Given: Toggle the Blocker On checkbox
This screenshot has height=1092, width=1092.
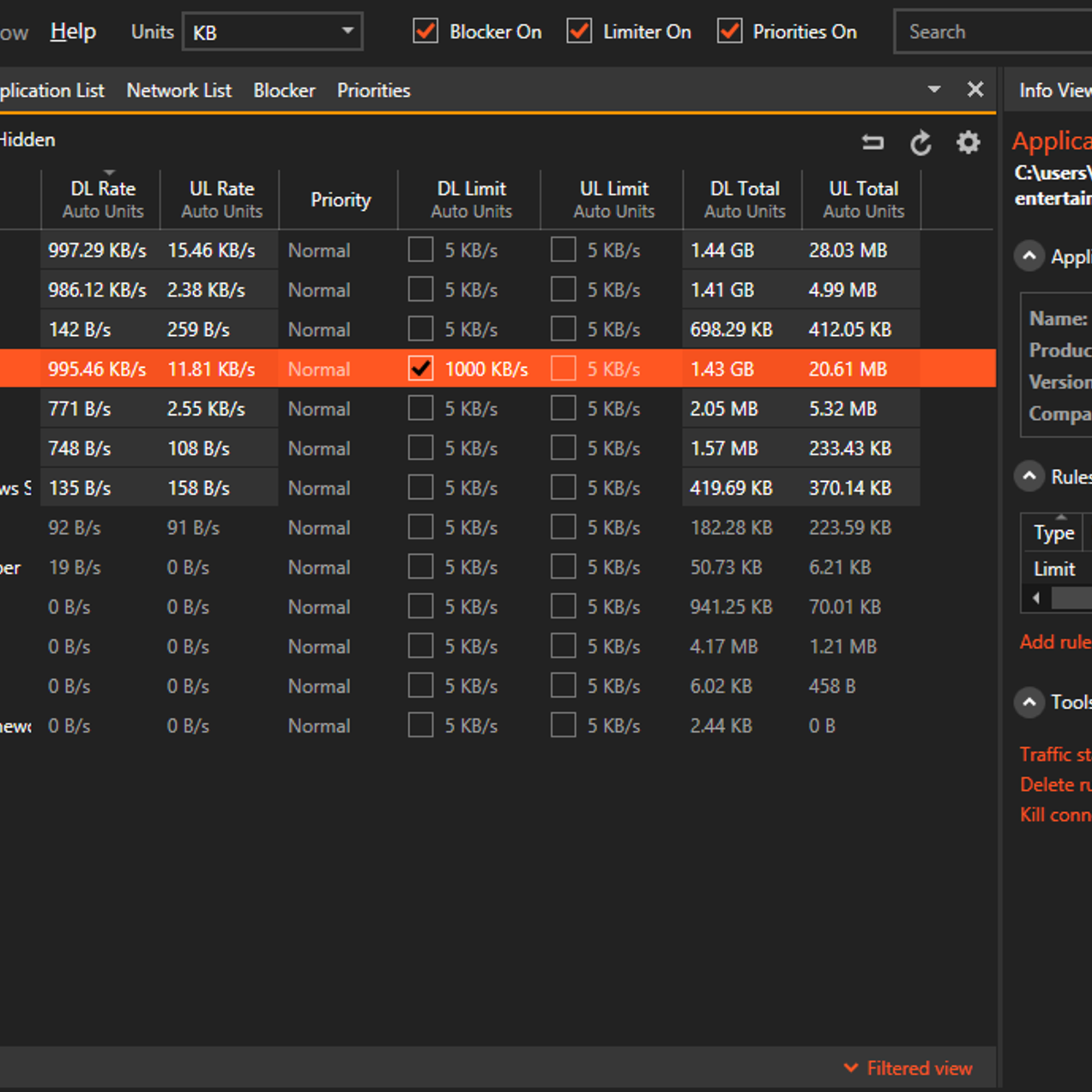Looking at the screenshot, I should coord(426,31).
